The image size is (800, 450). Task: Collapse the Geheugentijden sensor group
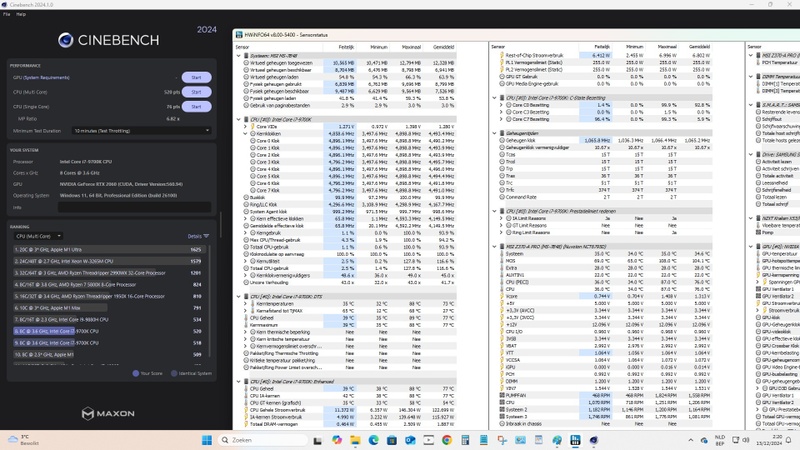coord(494,133)
